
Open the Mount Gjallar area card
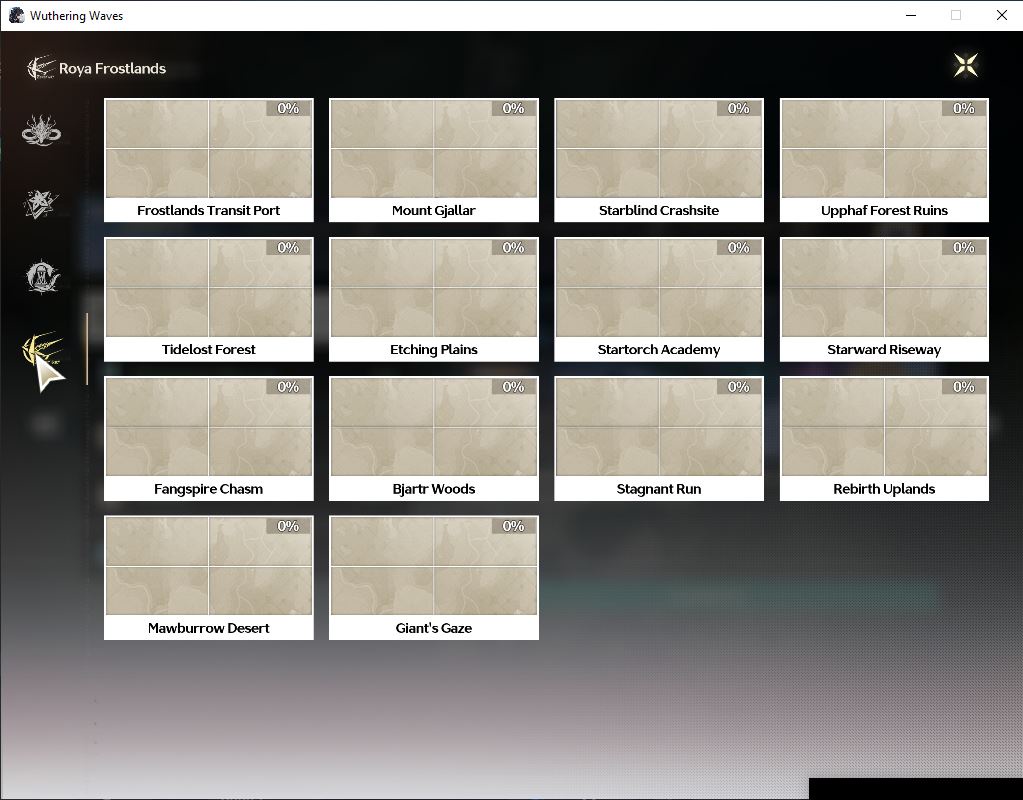[x=434, y=160]
